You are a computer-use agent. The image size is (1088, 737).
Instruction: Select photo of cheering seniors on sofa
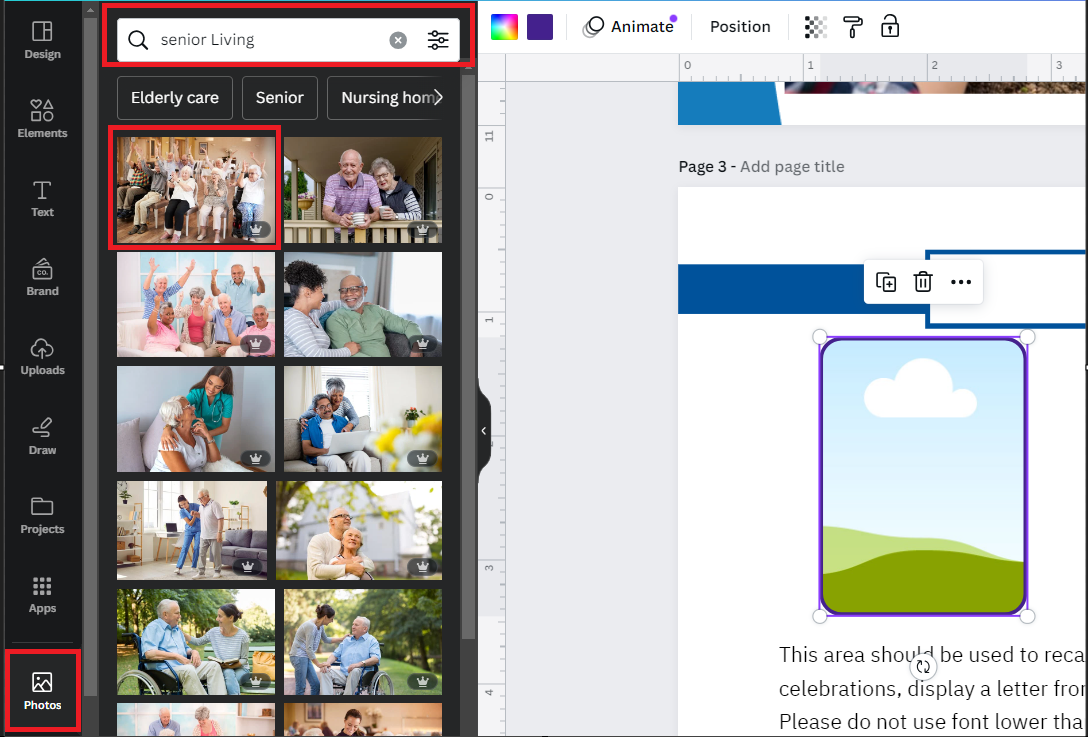point(196,304)
